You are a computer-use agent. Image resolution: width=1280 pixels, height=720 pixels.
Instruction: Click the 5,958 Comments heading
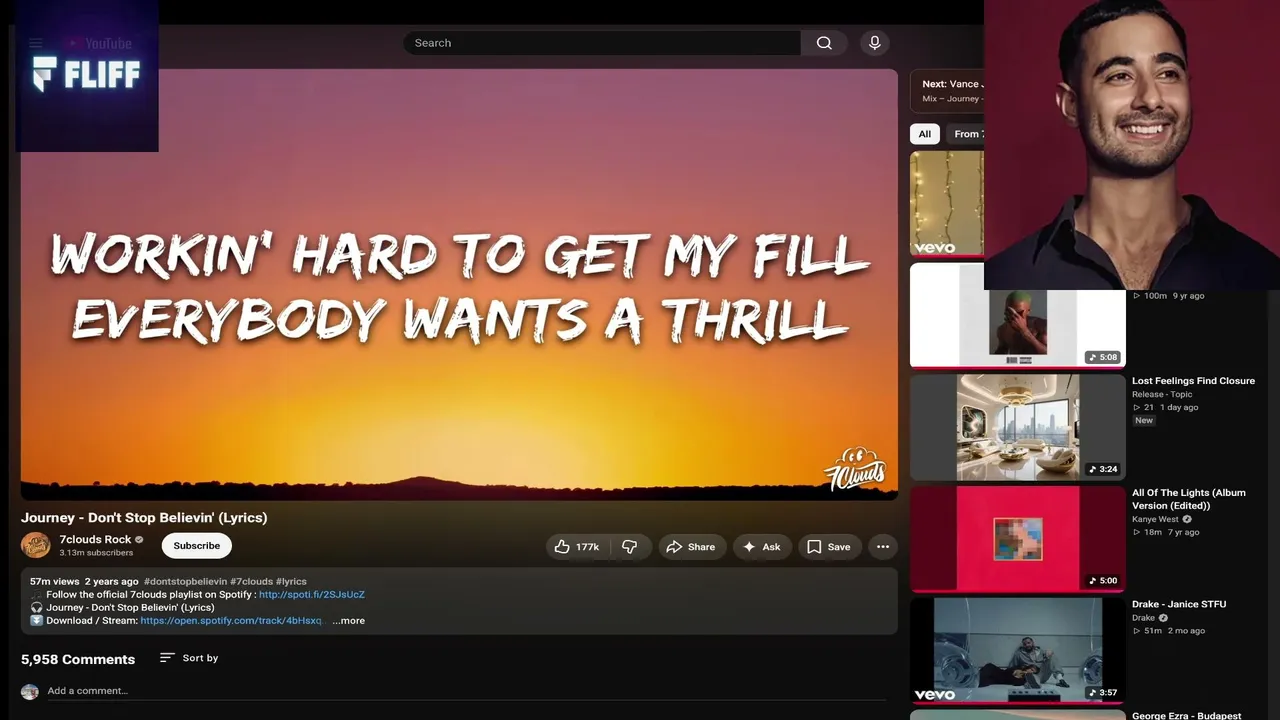click(x=78, y=659)
